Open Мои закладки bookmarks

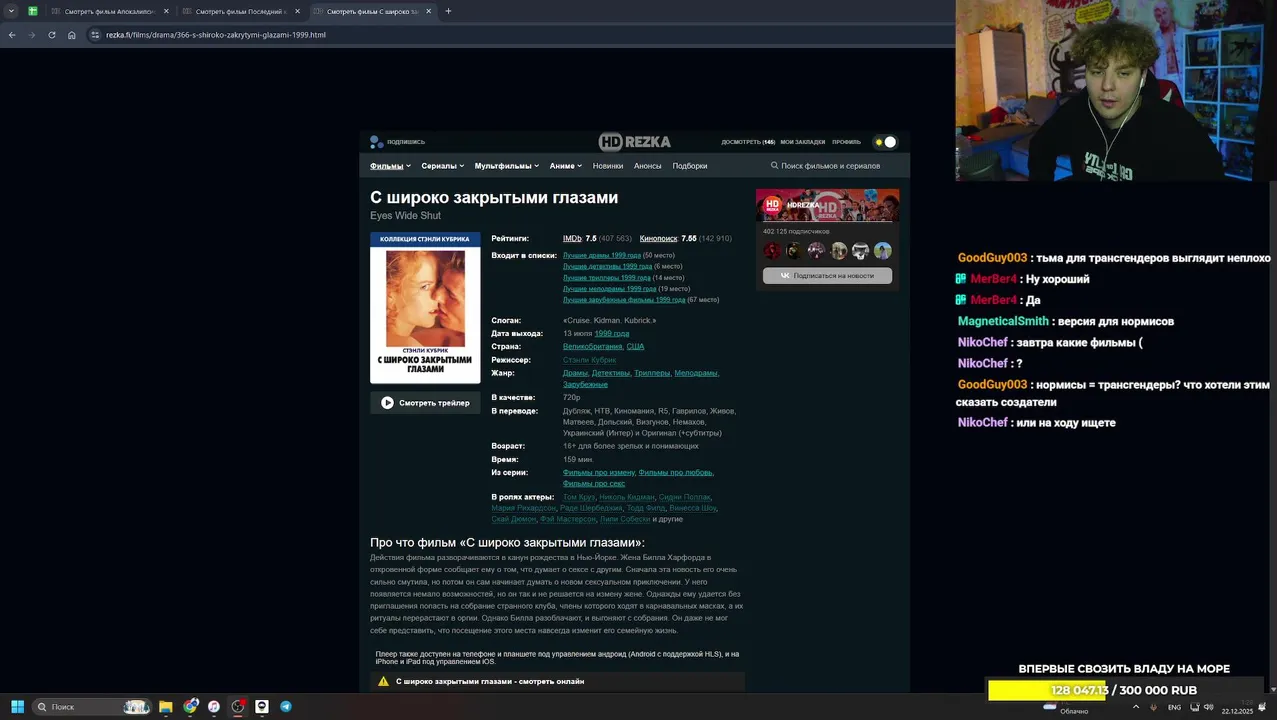(x=803, y=142)
